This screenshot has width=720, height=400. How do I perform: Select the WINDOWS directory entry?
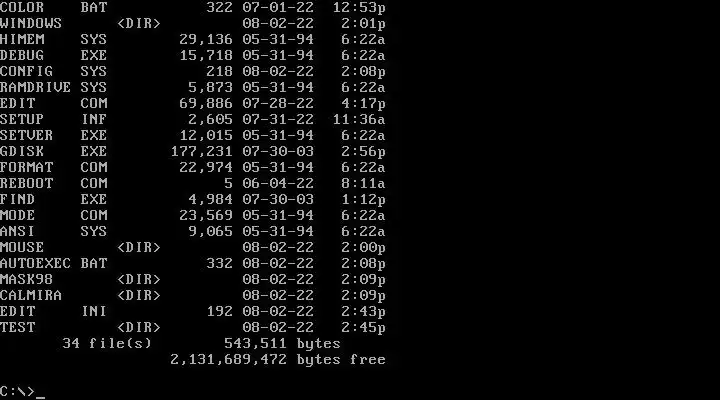click(x=193, y=23)
